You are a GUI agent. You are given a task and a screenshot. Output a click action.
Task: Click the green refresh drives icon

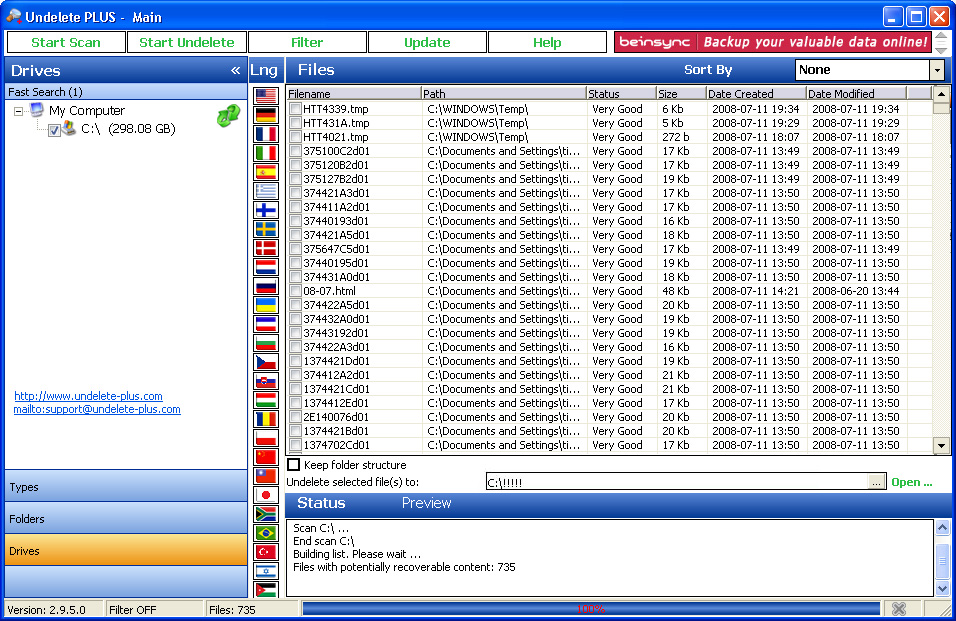[x=229, y=115]
